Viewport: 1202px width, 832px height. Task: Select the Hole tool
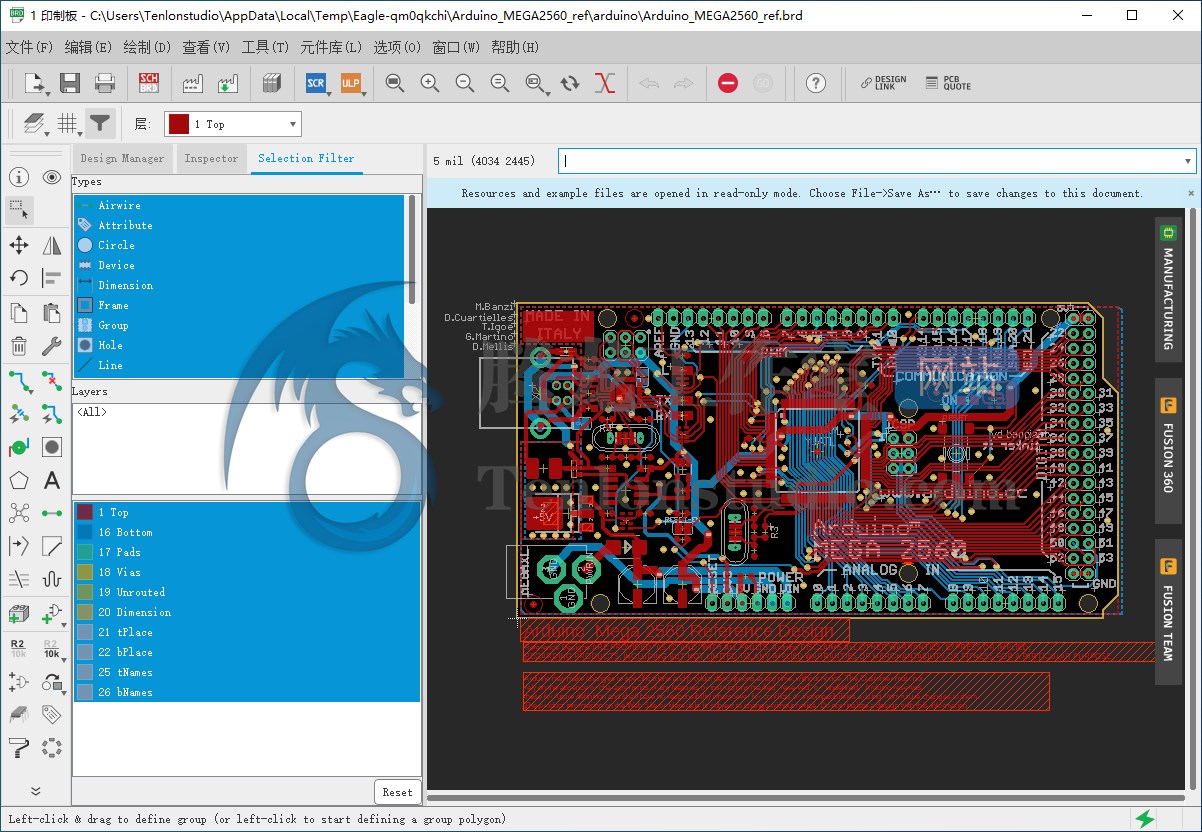point(52,447)
